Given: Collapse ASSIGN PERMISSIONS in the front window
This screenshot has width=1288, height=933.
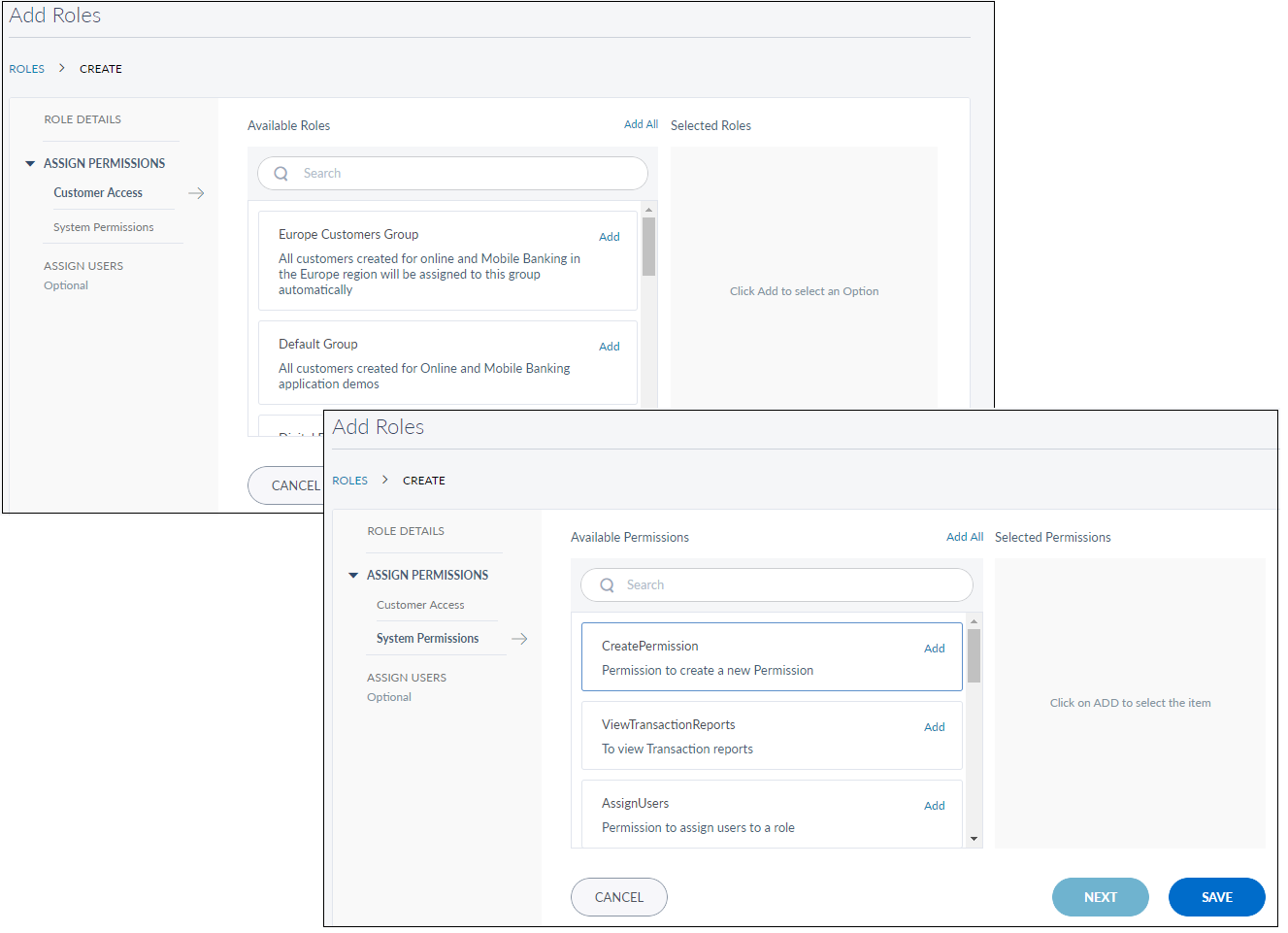Looking at the screenshot, I should coord(353,576).
